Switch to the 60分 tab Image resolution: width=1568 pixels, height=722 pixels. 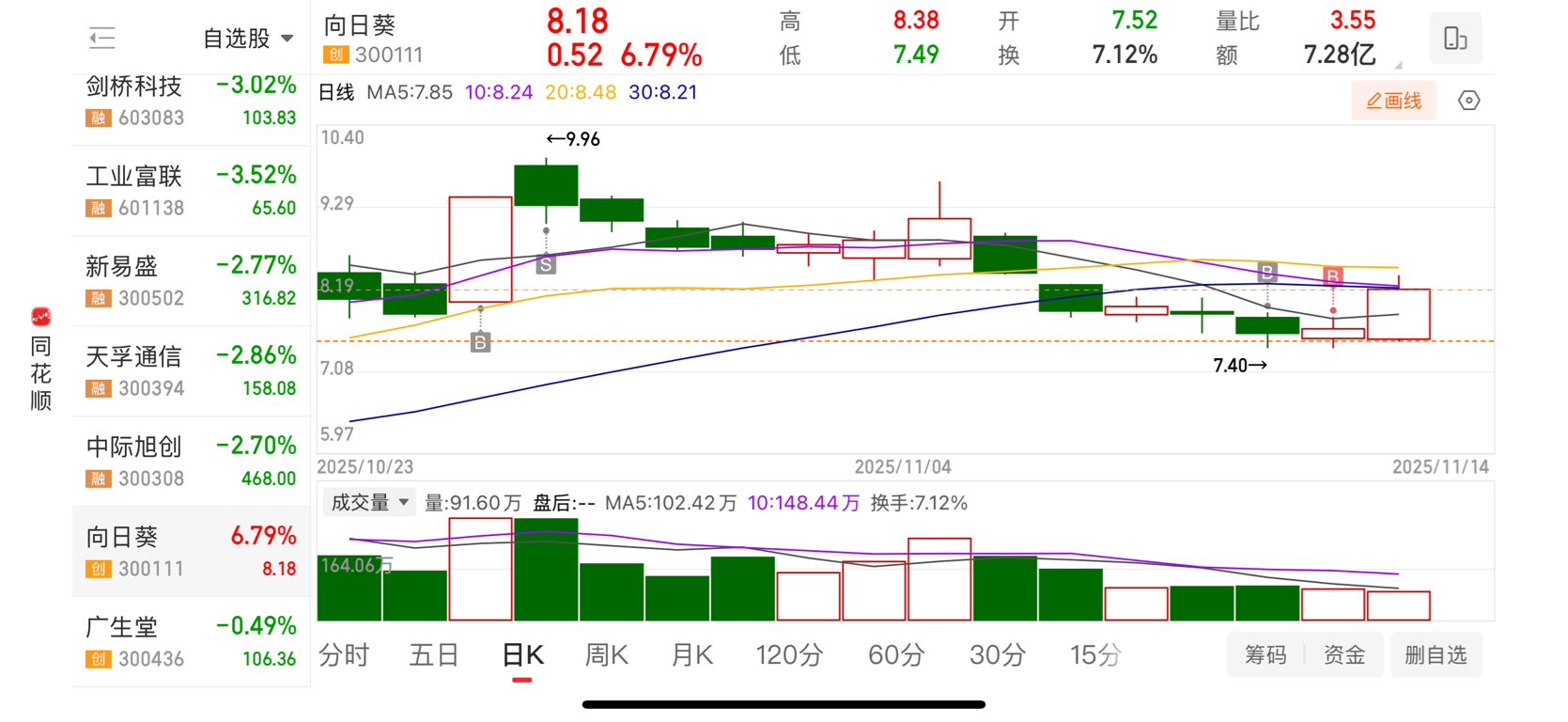click(x=896, y=655)
